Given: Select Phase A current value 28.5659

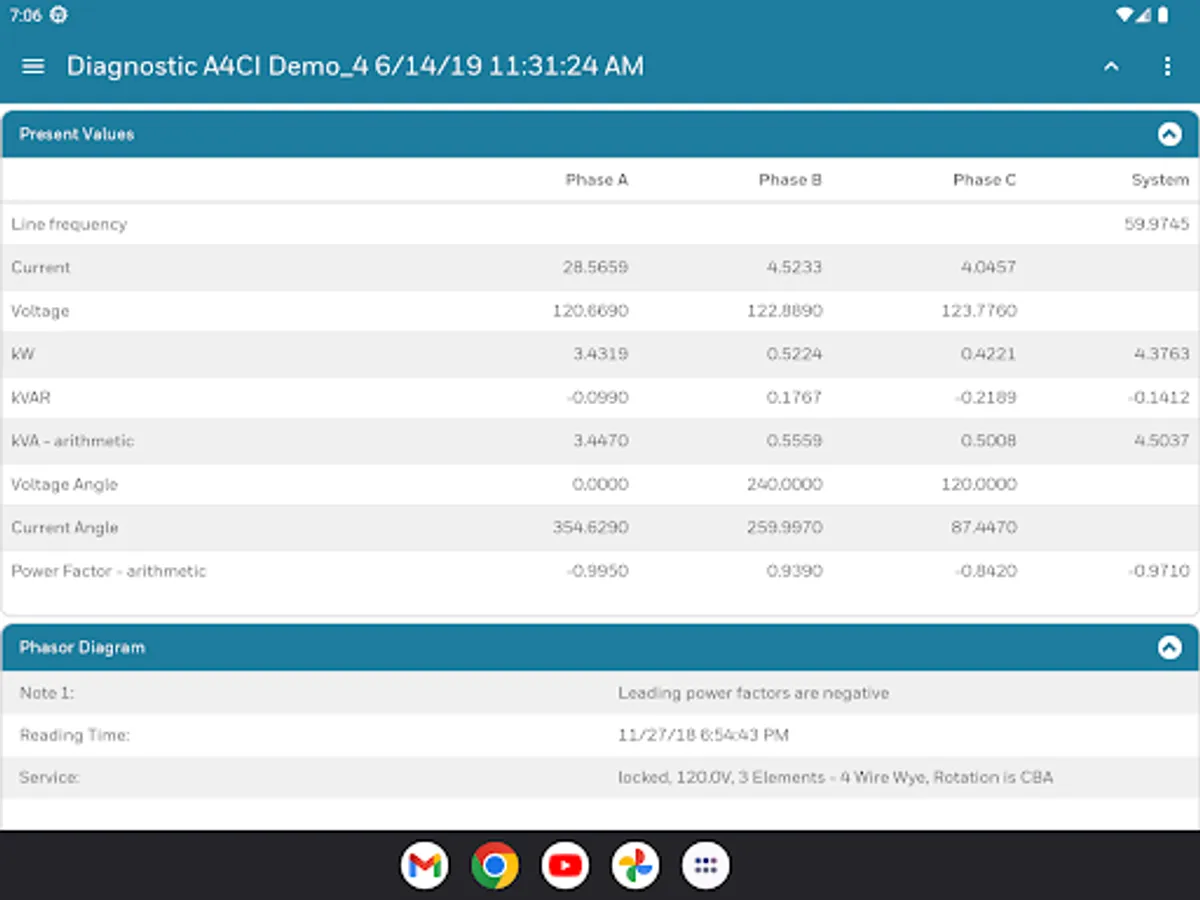Looking at the screenshot, I should tap(595, 268).
